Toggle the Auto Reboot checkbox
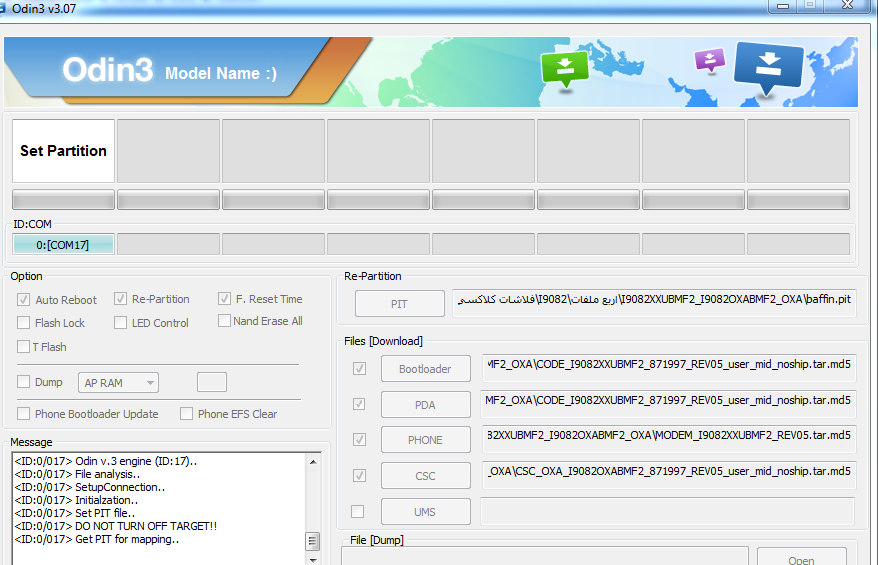 click(x=24, y=300)
